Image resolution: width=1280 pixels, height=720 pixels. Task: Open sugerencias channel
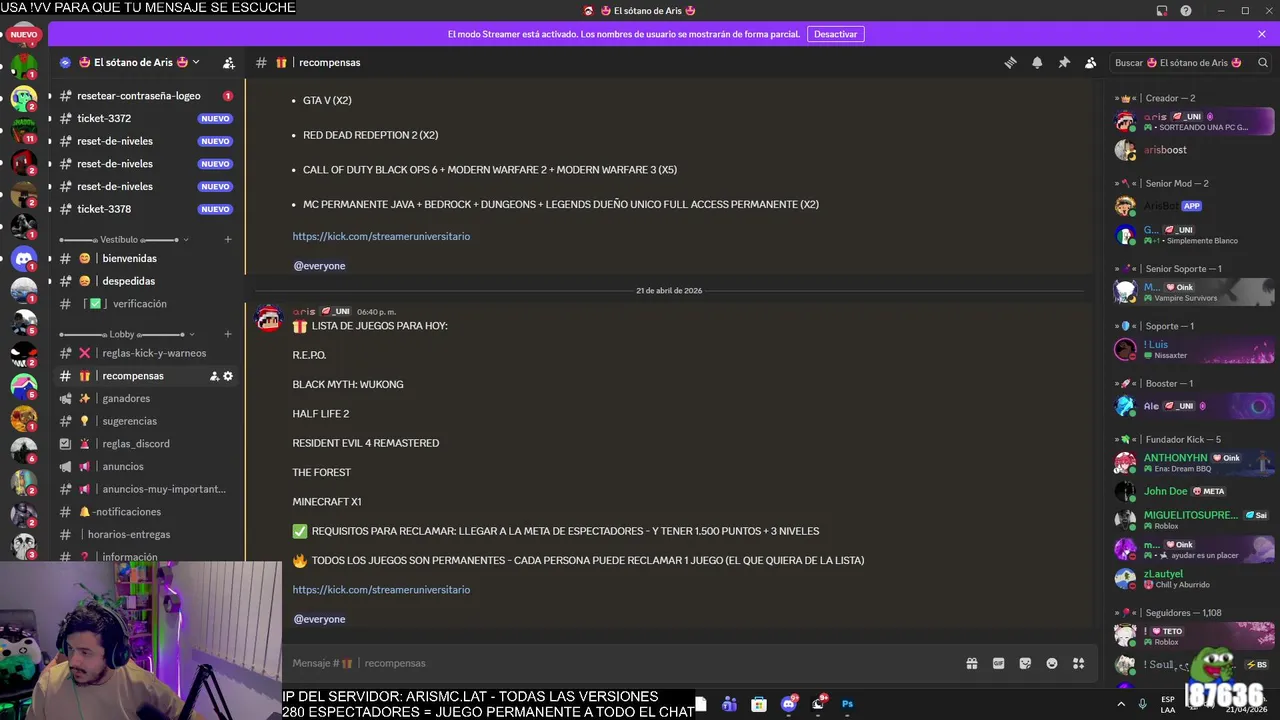click(146, 421)
